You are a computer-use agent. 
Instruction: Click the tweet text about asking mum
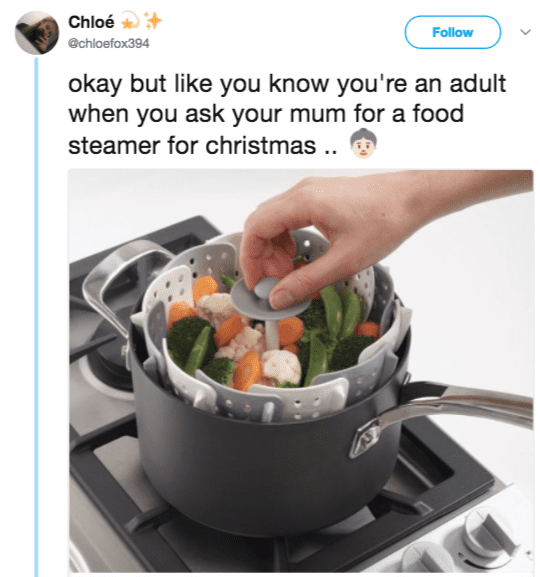[x=287, y=114]
